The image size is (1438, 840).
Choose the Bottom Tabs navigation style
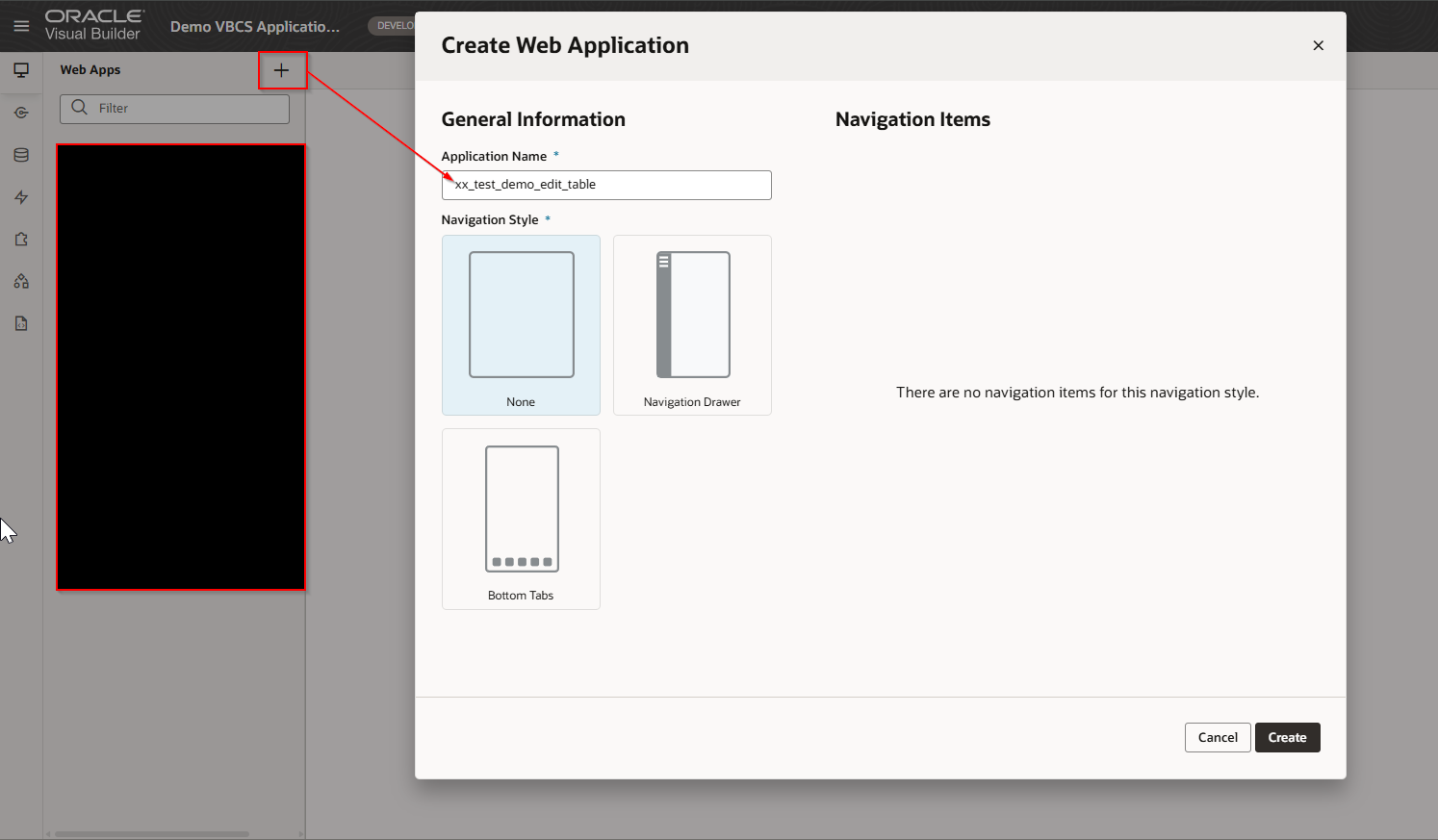[521, 519]
